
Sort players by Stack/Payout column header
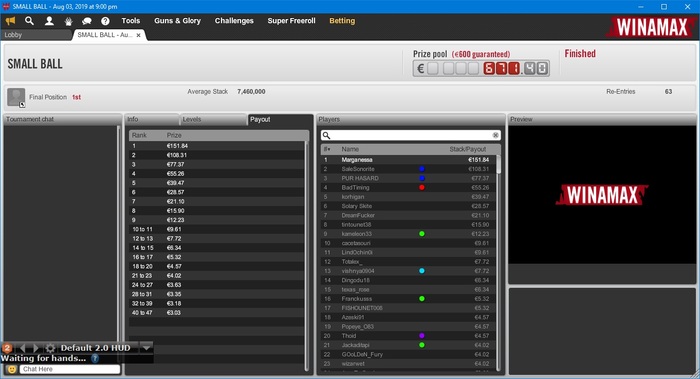click(468, 149)
